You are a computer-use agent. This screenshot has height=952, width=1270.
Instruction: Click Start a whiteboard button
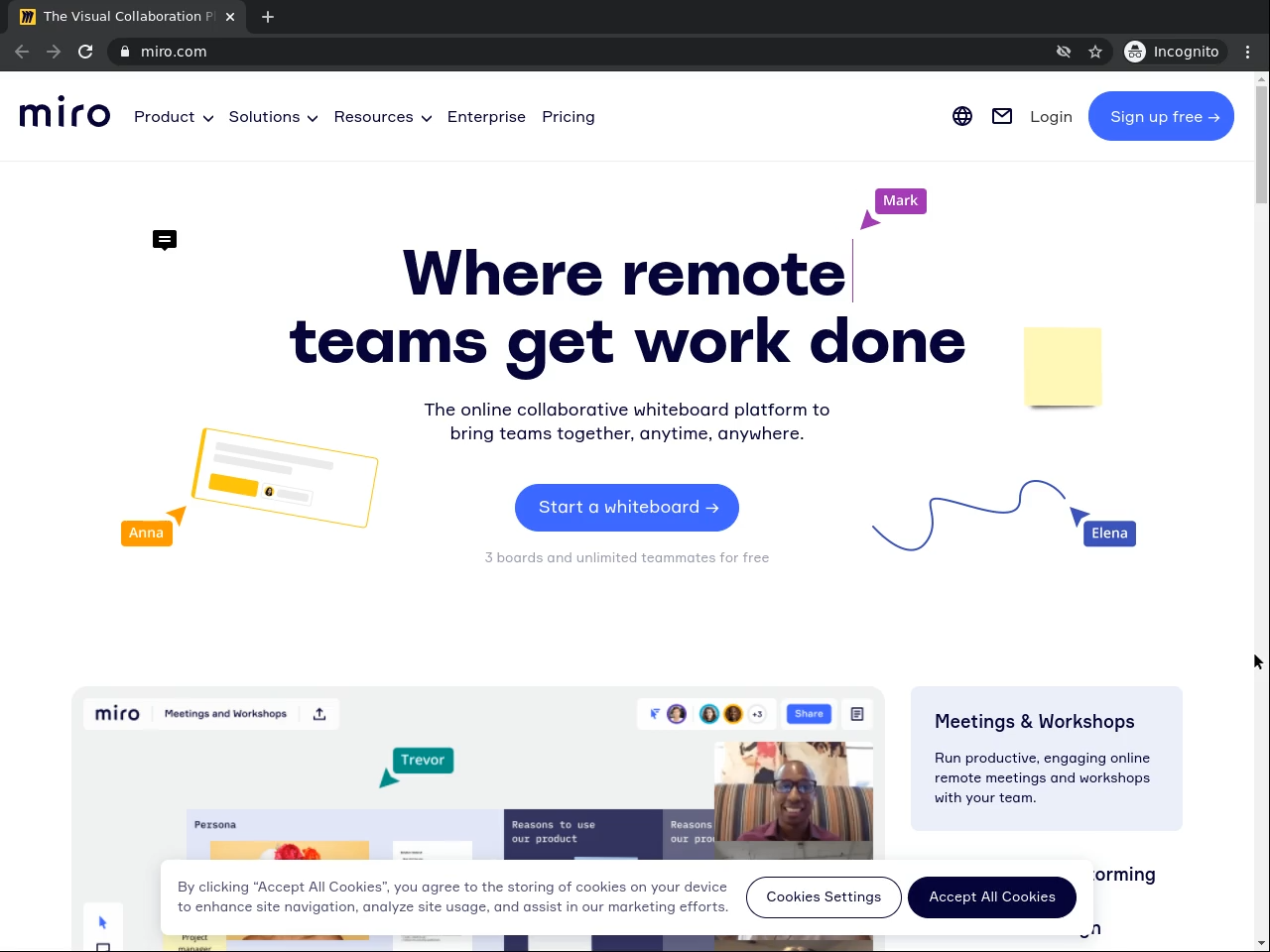(627, 508)
